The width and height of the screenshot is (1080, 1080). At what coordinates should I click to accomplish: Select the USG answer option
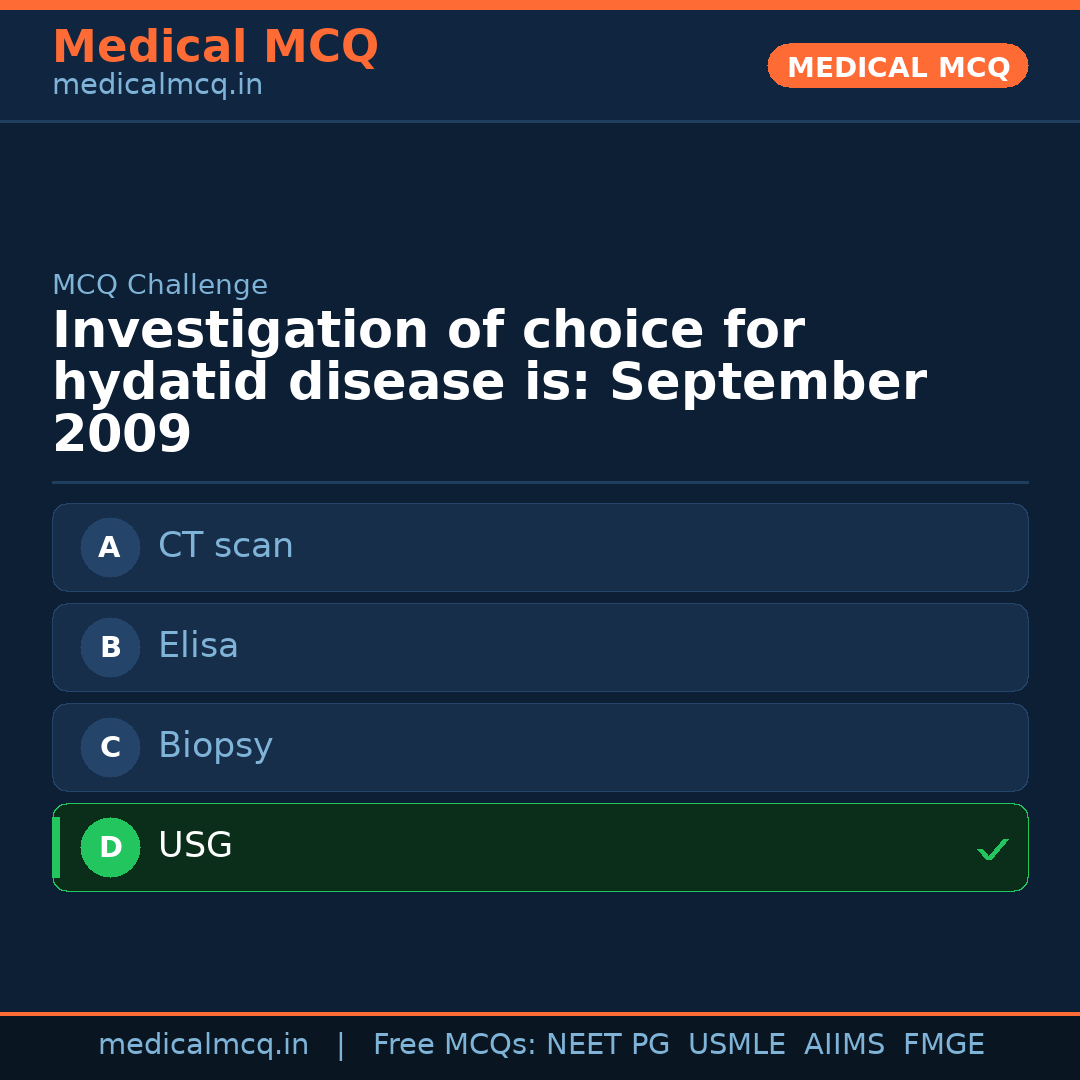point(540,847)
